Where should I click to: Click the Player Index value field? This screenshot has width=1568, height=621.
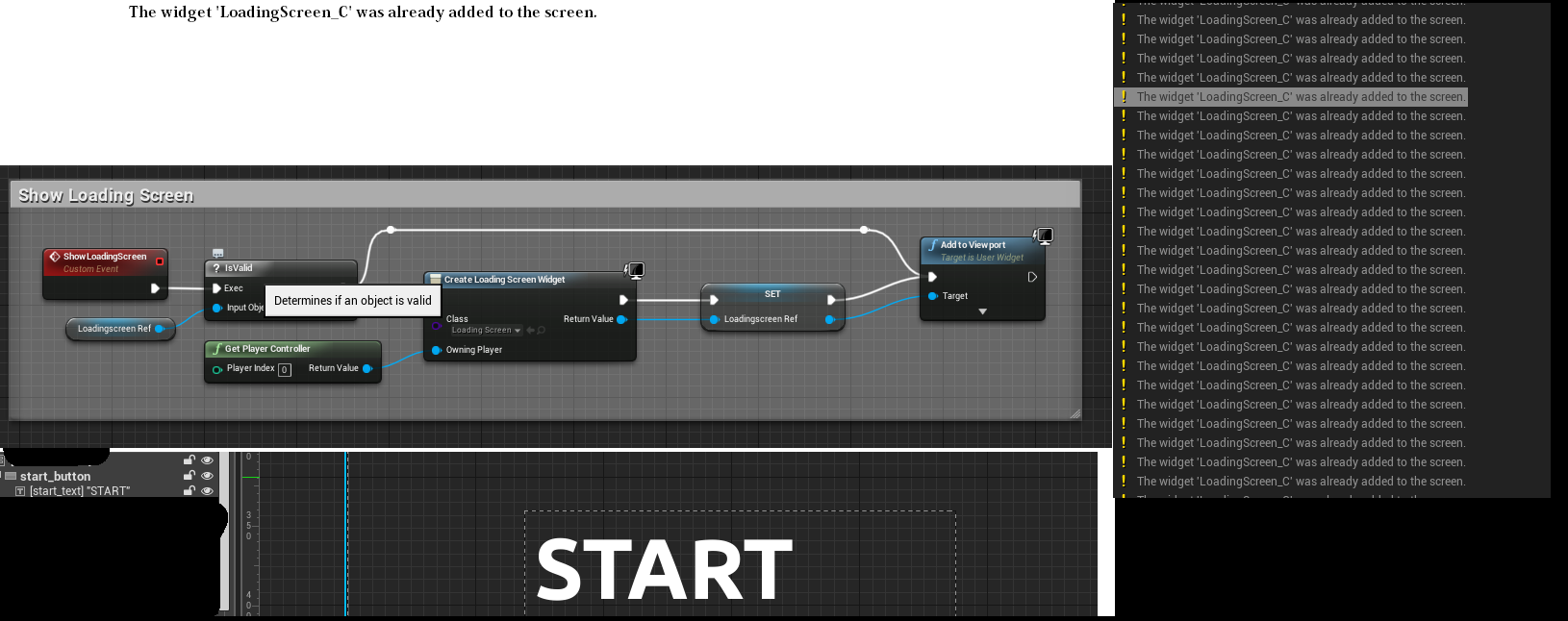coord(285,370)
